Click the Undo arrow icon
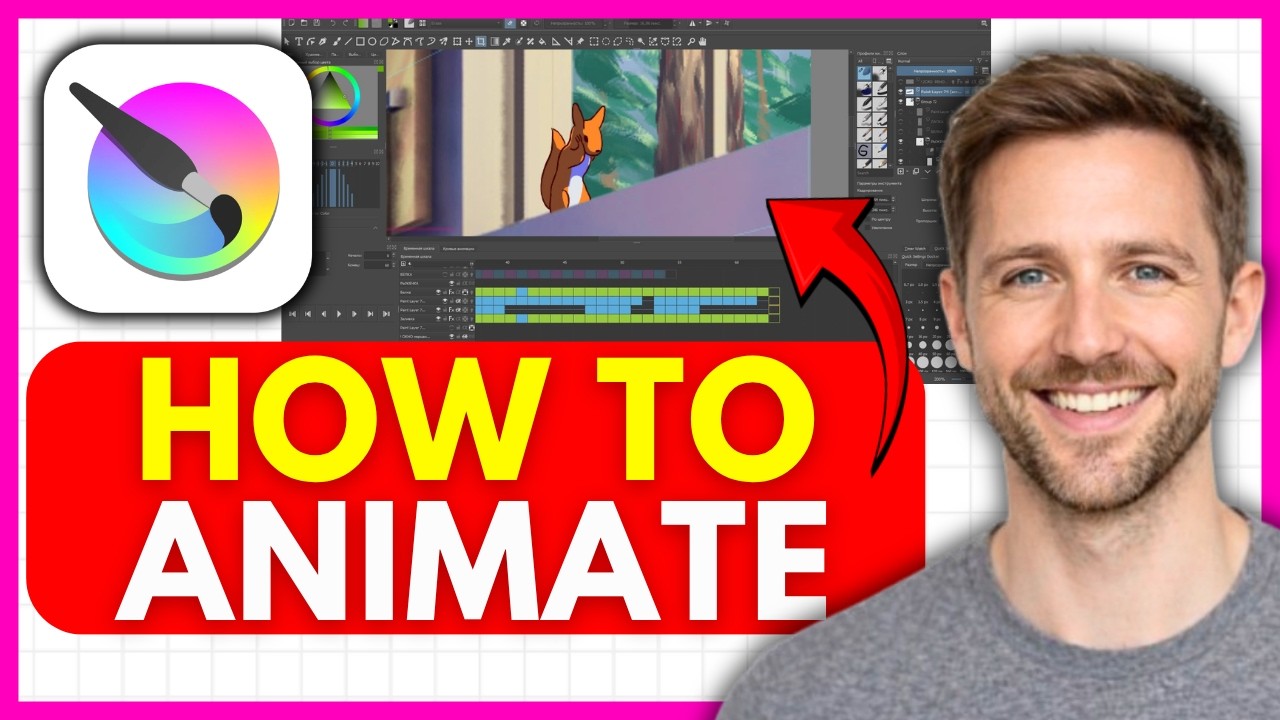Viewport: 1280px width, 720px height. pos(333,23)
